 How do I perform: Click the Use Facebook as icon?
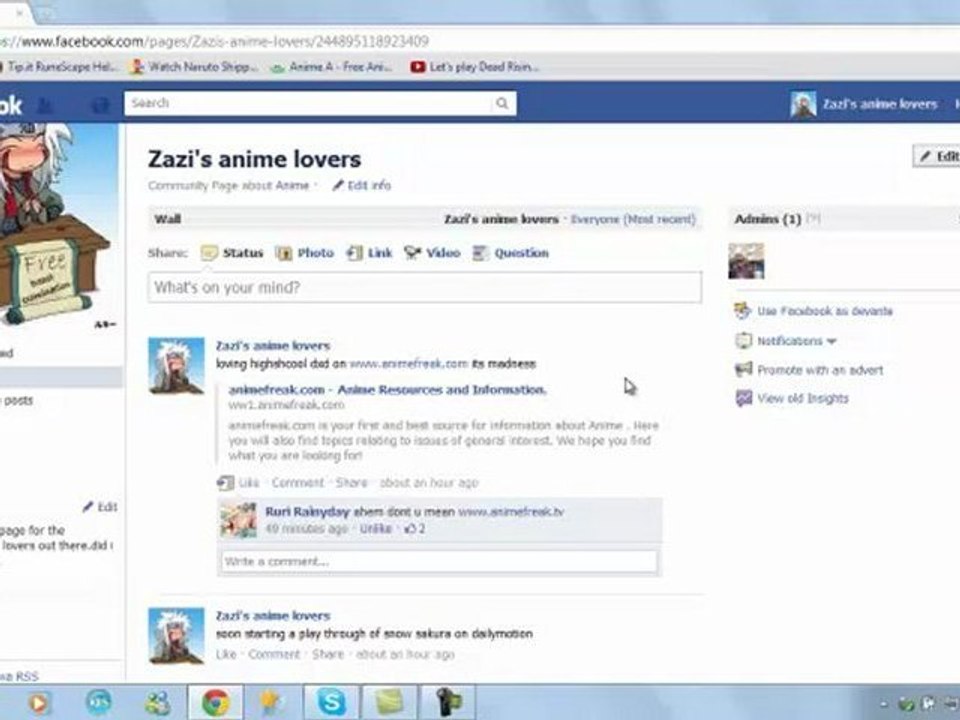point(743,311)
